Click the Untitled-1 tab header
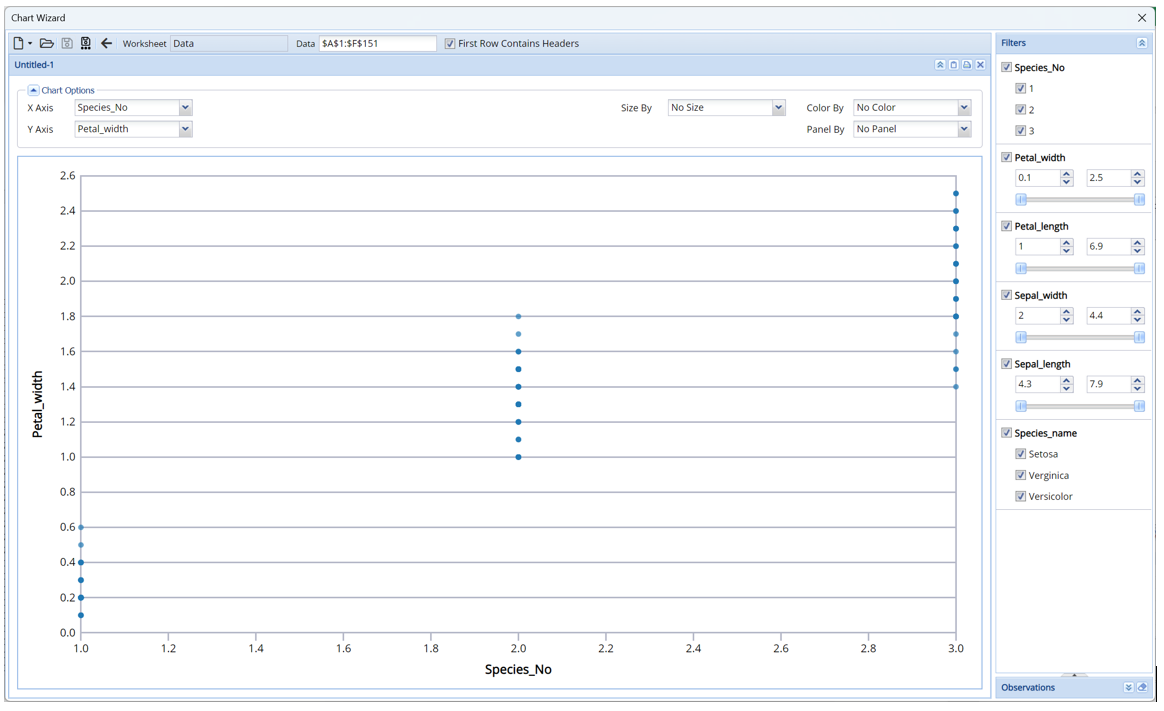 pos(34,64)
